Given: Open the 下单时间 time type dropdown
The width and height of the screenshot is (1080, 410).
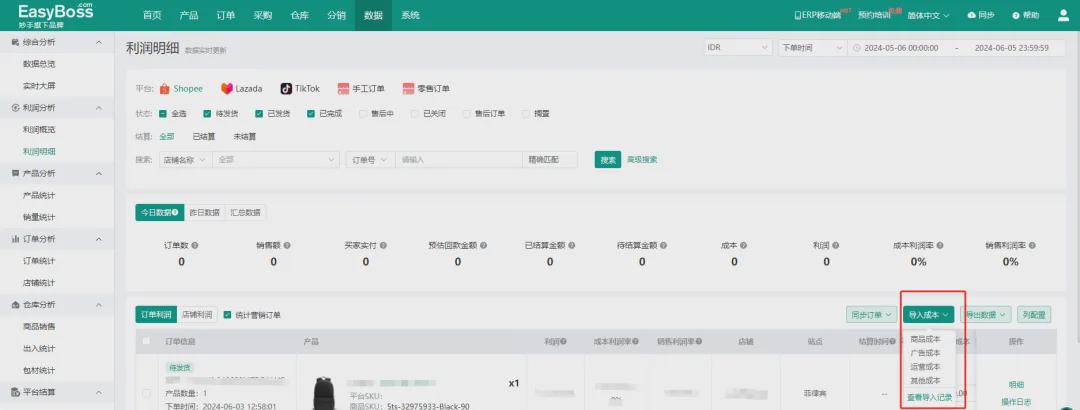Looking at the screenshot, I should (811, 48).
